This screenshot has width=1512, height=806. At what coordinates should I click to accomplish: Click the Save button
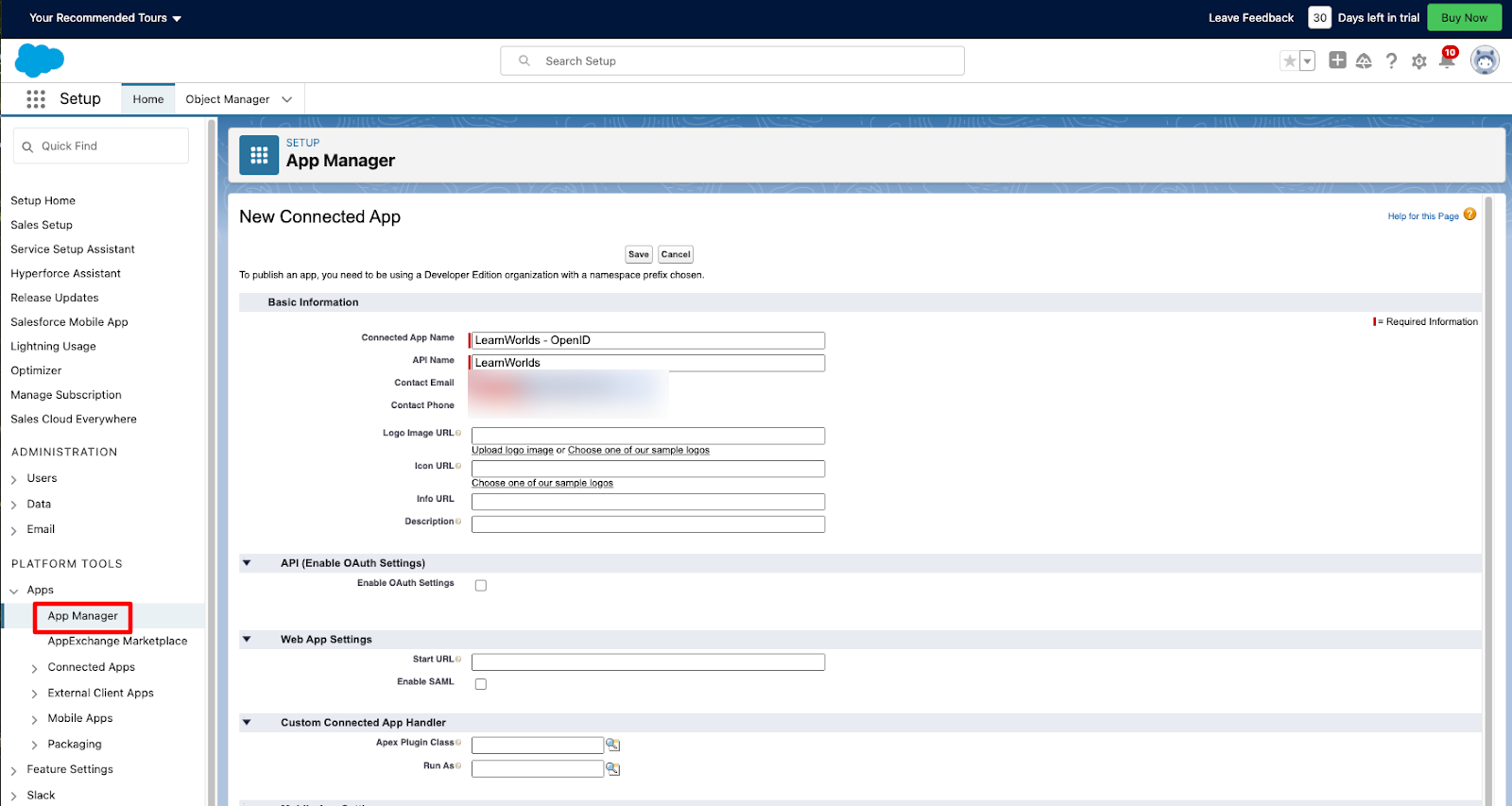tap(639, 254)
